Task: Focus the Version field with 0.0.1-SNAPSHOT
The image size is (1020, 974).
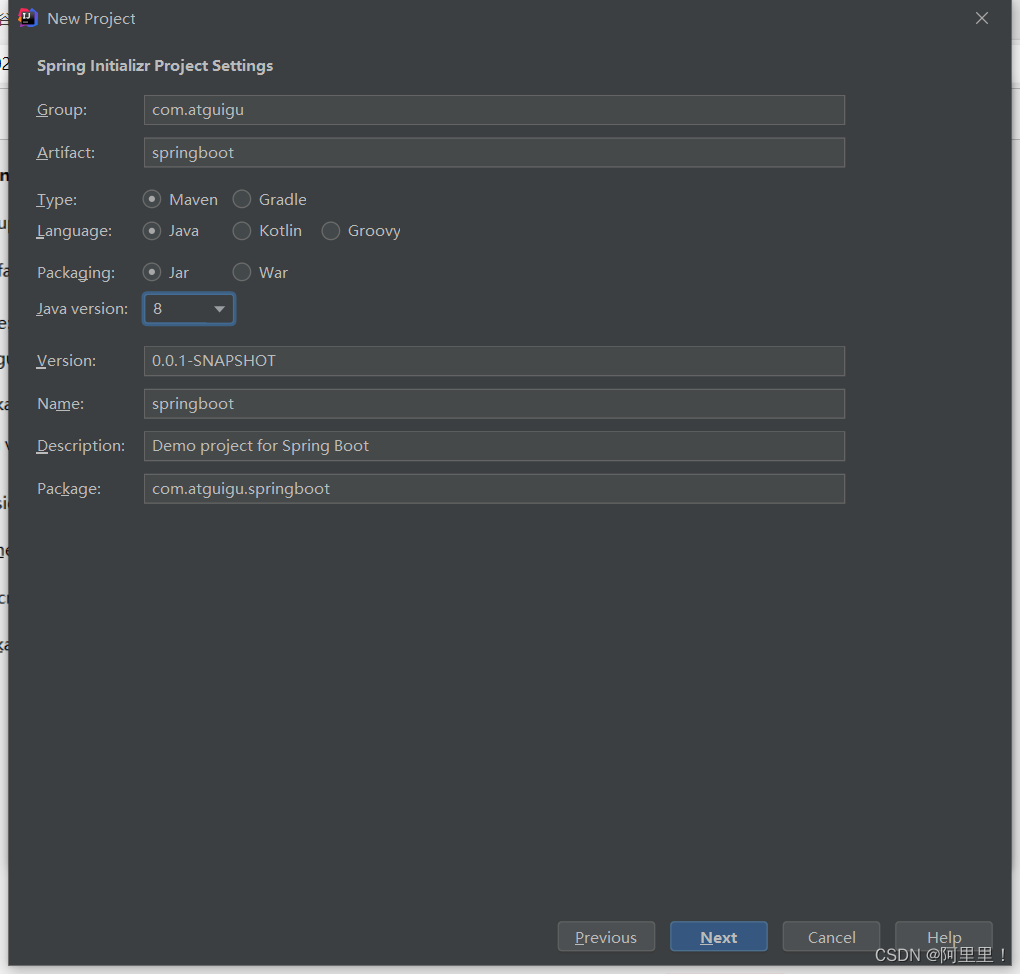Action: click(494, 361)
